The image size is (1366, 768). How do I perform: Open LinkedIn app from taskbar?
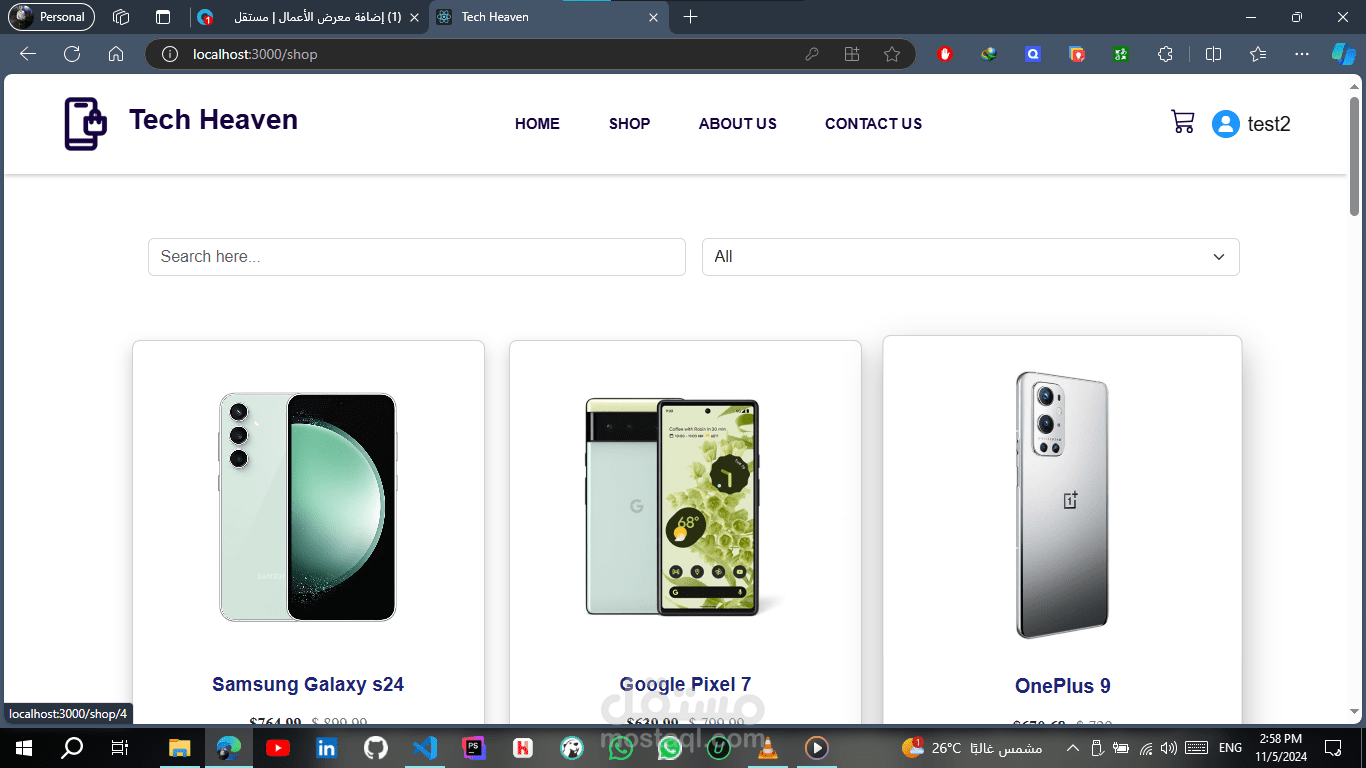pos(326,747)
